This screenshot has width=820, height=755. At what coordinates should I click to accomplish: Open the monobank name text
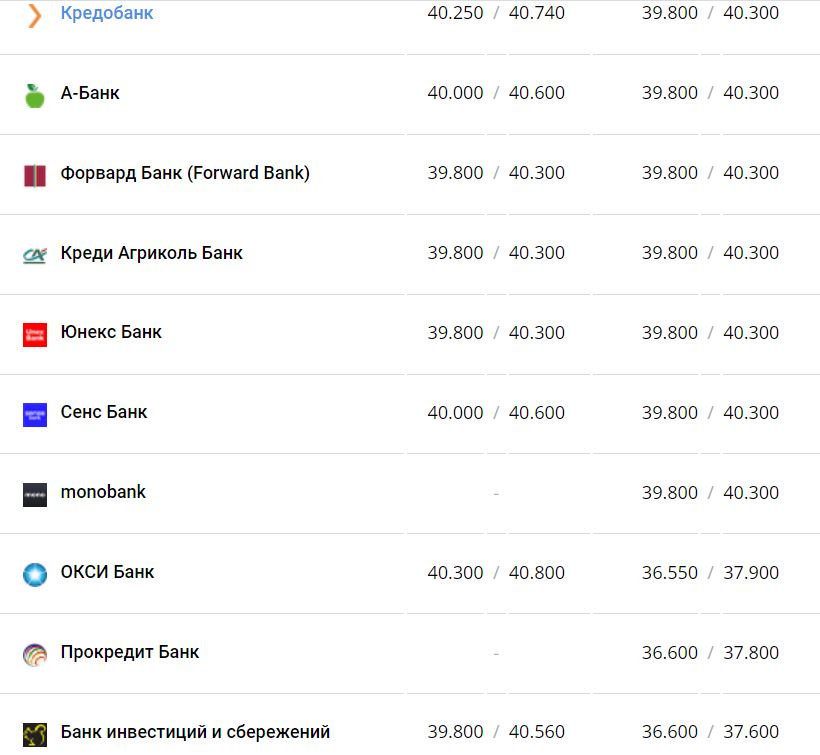[103, 492]
